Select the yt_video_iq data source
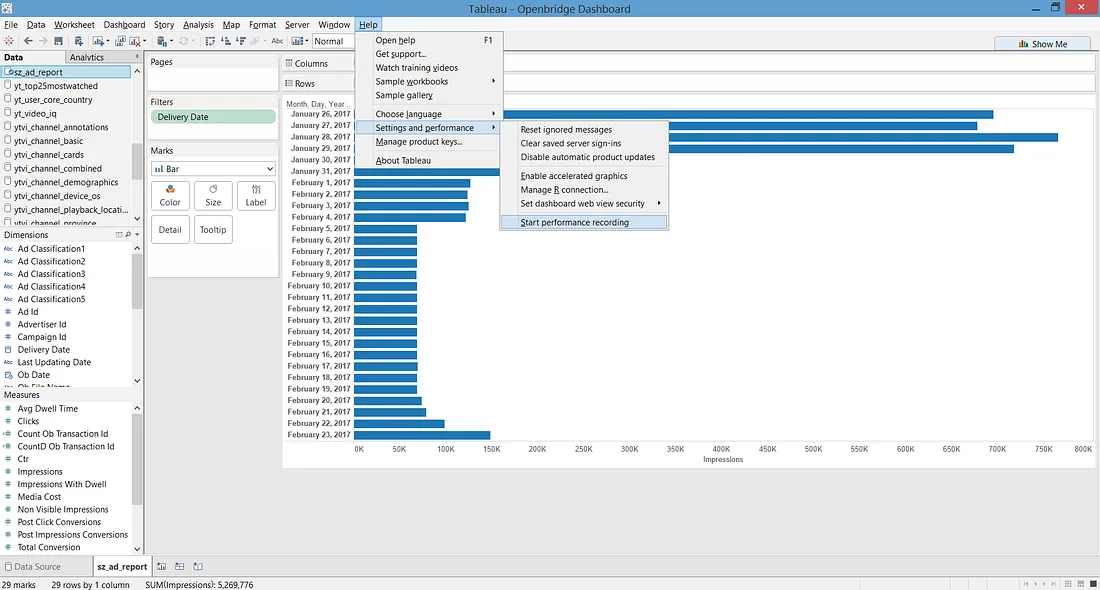 pos(35,113)
